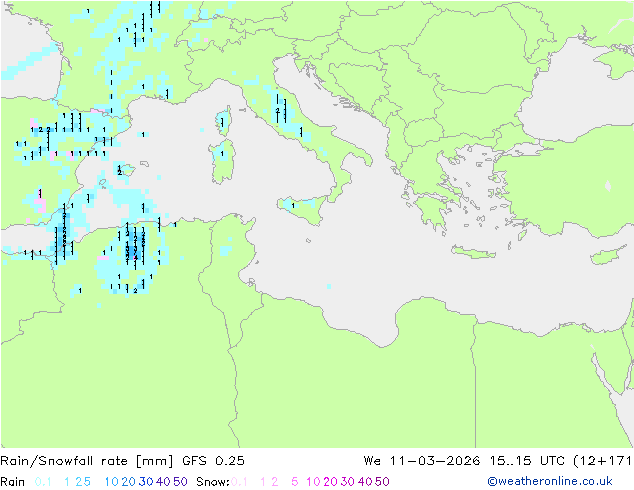Click the 'Rain' legend label

(x=13, y=482)
